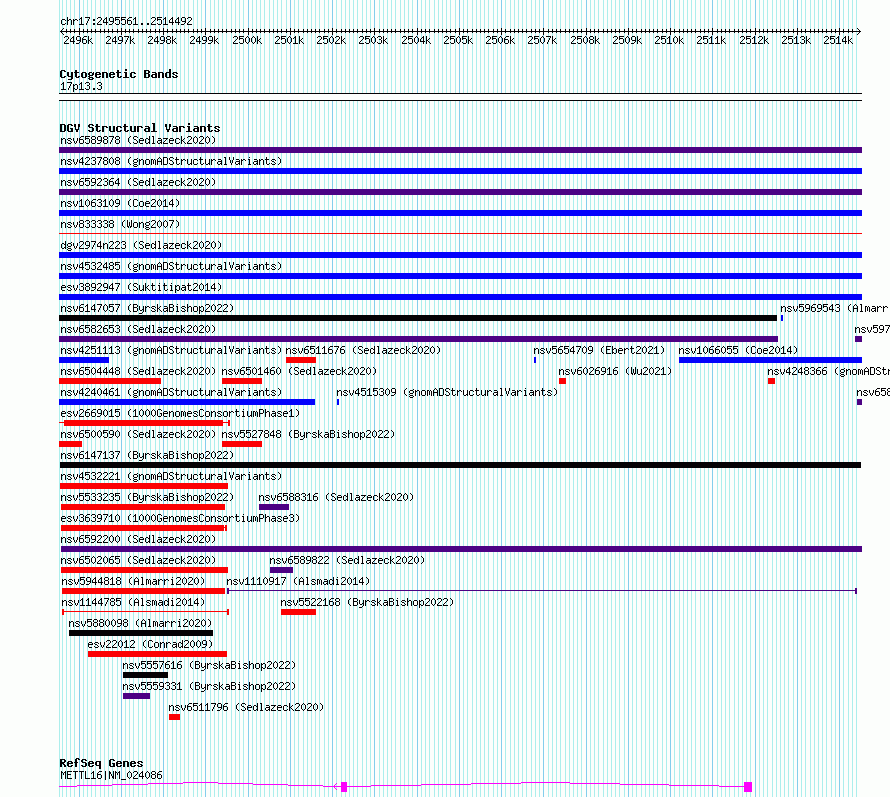Screen dimensions: 890x797
Task: Click the nsv6511676 (Sedlazeck2020) label
Action: point(363,350)
